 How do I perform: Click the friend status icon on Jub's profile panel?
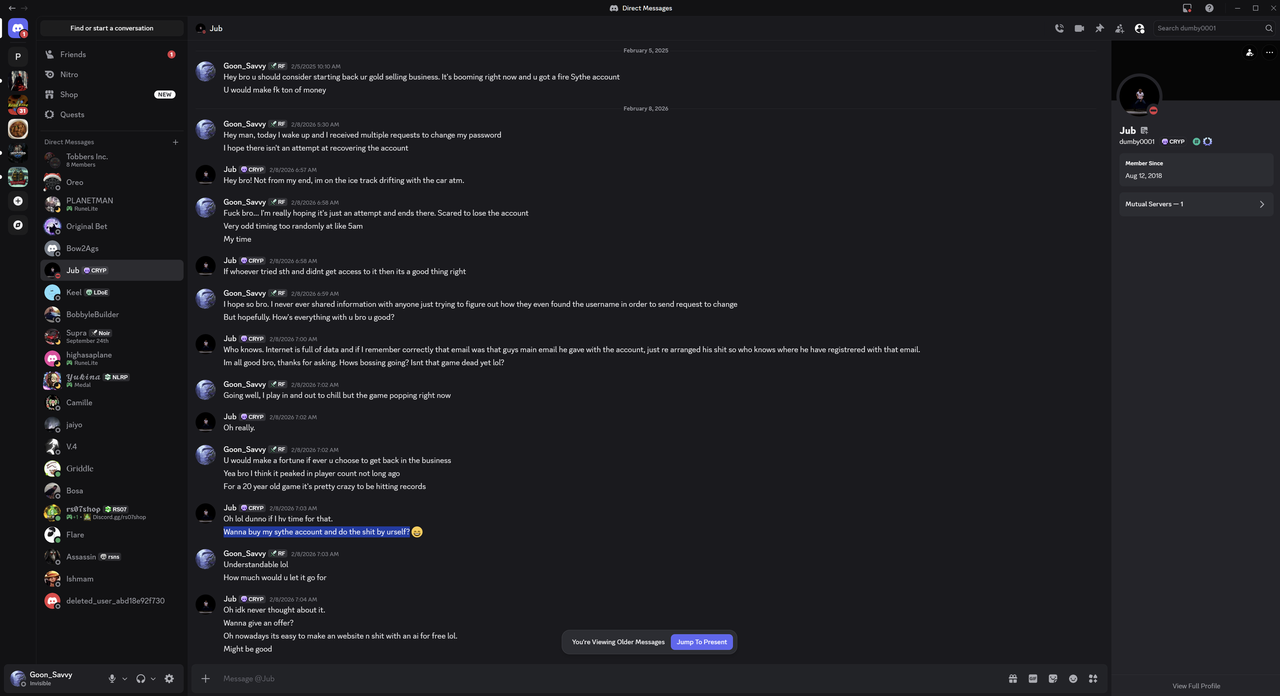pyautogui.click(x=1250, y=53)
